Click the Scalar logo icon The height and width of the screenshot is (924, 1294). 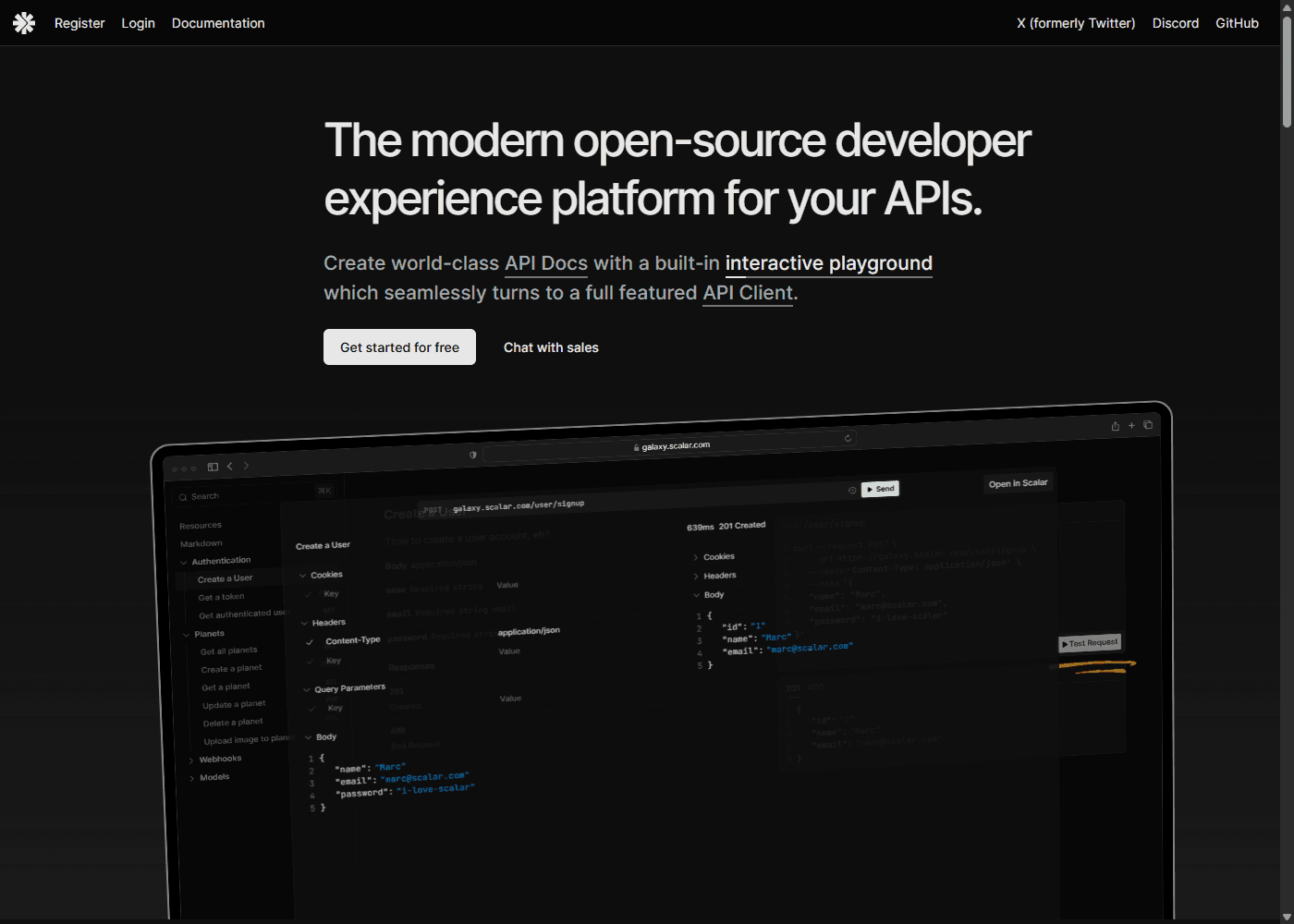tap(24, 23)
